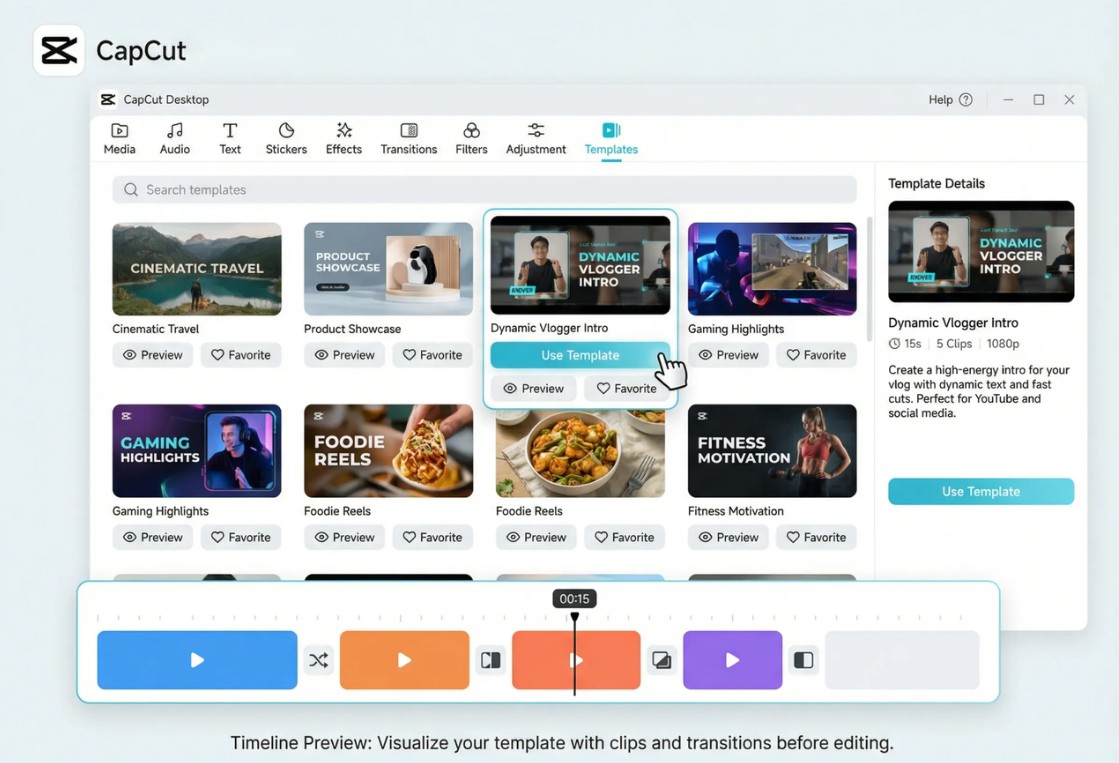Click the empty gray clip slot in timeline
Image resolution: width=1119 pixels, height=763 pixels.
[902, 660]
